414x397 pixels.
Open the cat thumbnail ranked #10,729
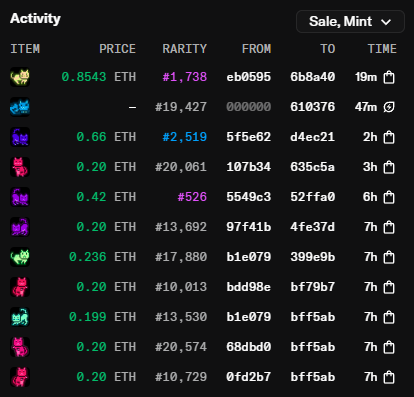tap(20, 377)
